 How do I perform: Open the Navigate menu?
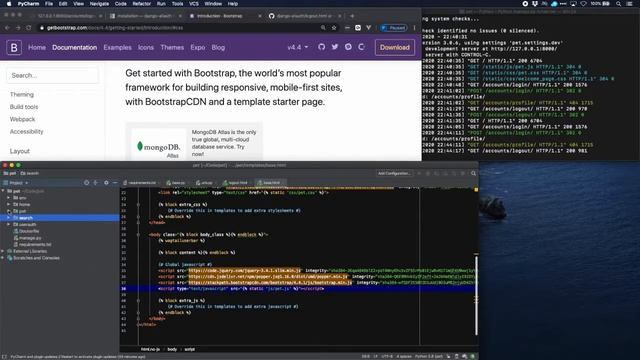[x=99, y=4]
